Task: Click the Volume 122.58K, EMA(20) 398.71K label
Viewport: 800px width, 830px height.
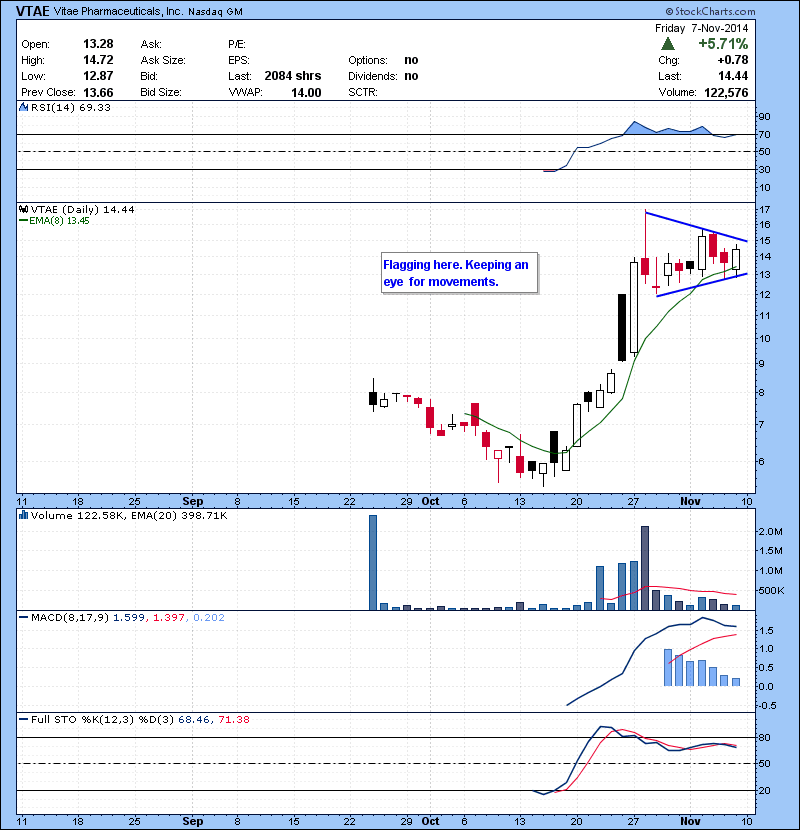Action: coord(129,515)
